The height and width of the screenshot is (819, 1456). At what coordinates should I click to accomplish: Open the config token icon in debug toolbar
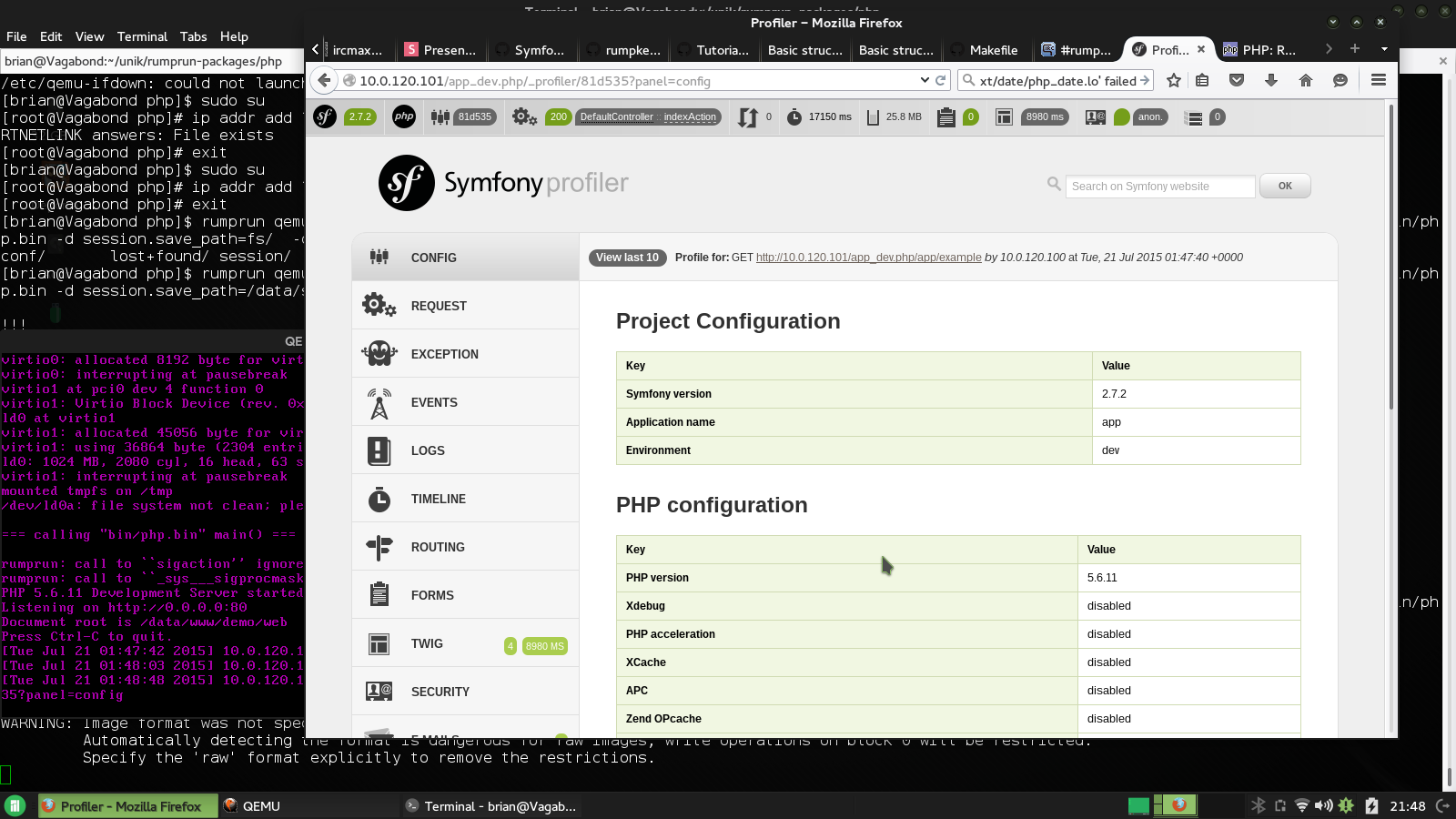[440, 116]
